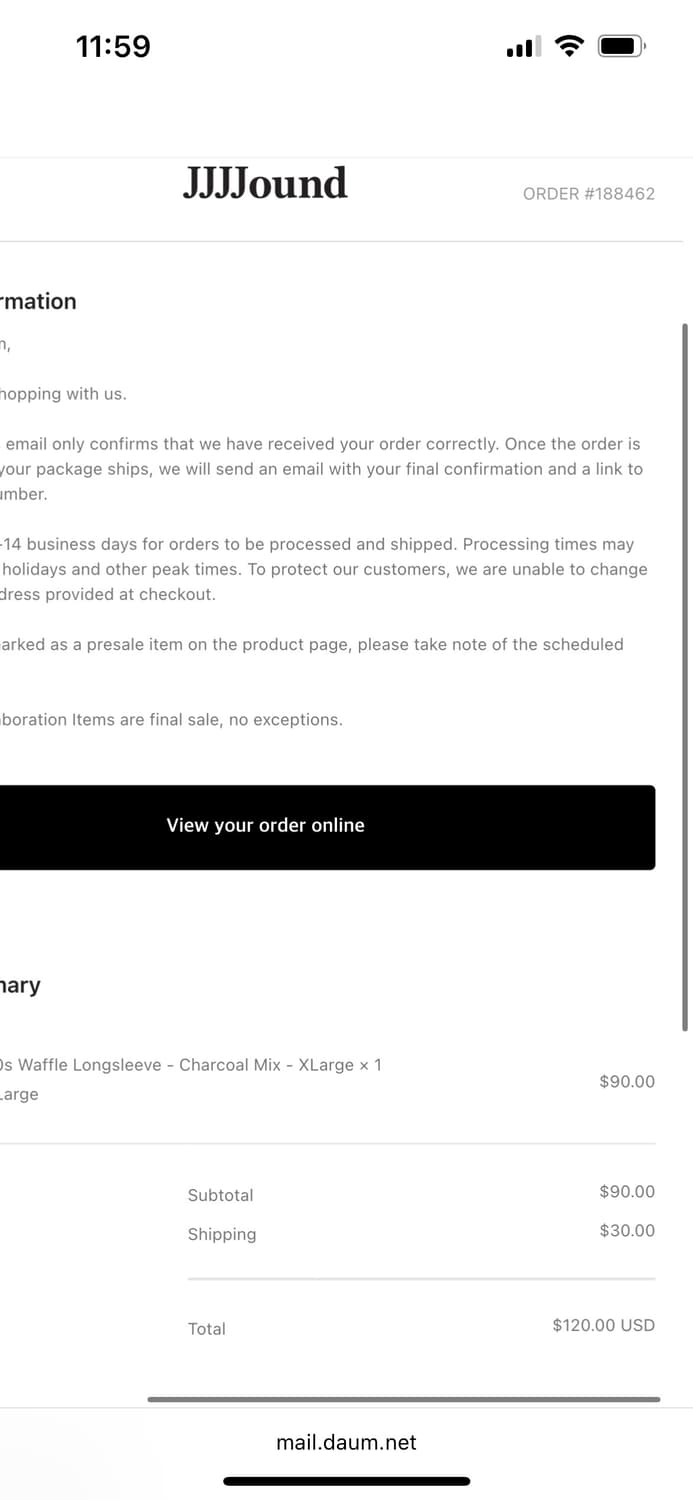The image size is (693, 1500).
Task: Click the Total label
Action: click(207, 1328)
